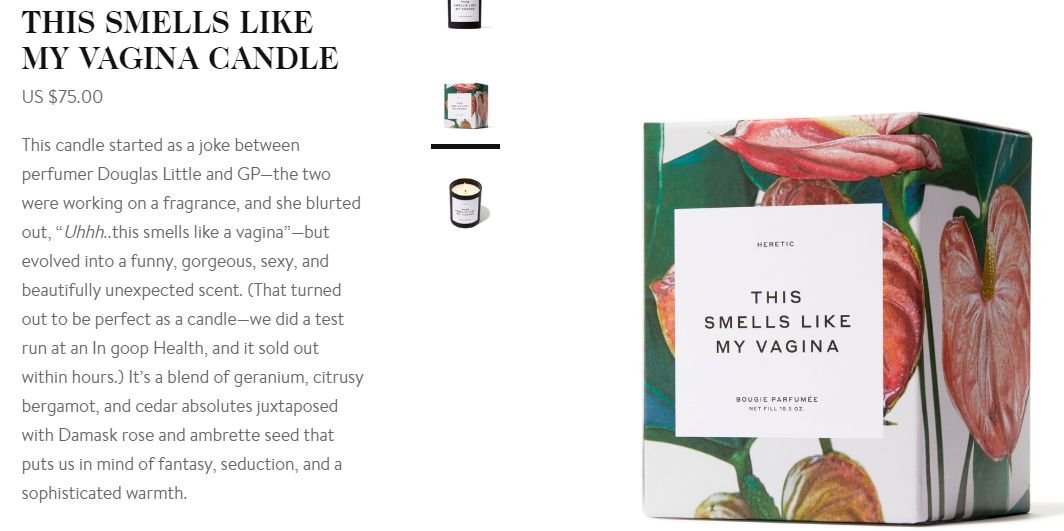Click the HERETIC brand text on box
Screen dimensions: 1064x531
point(775,244)
